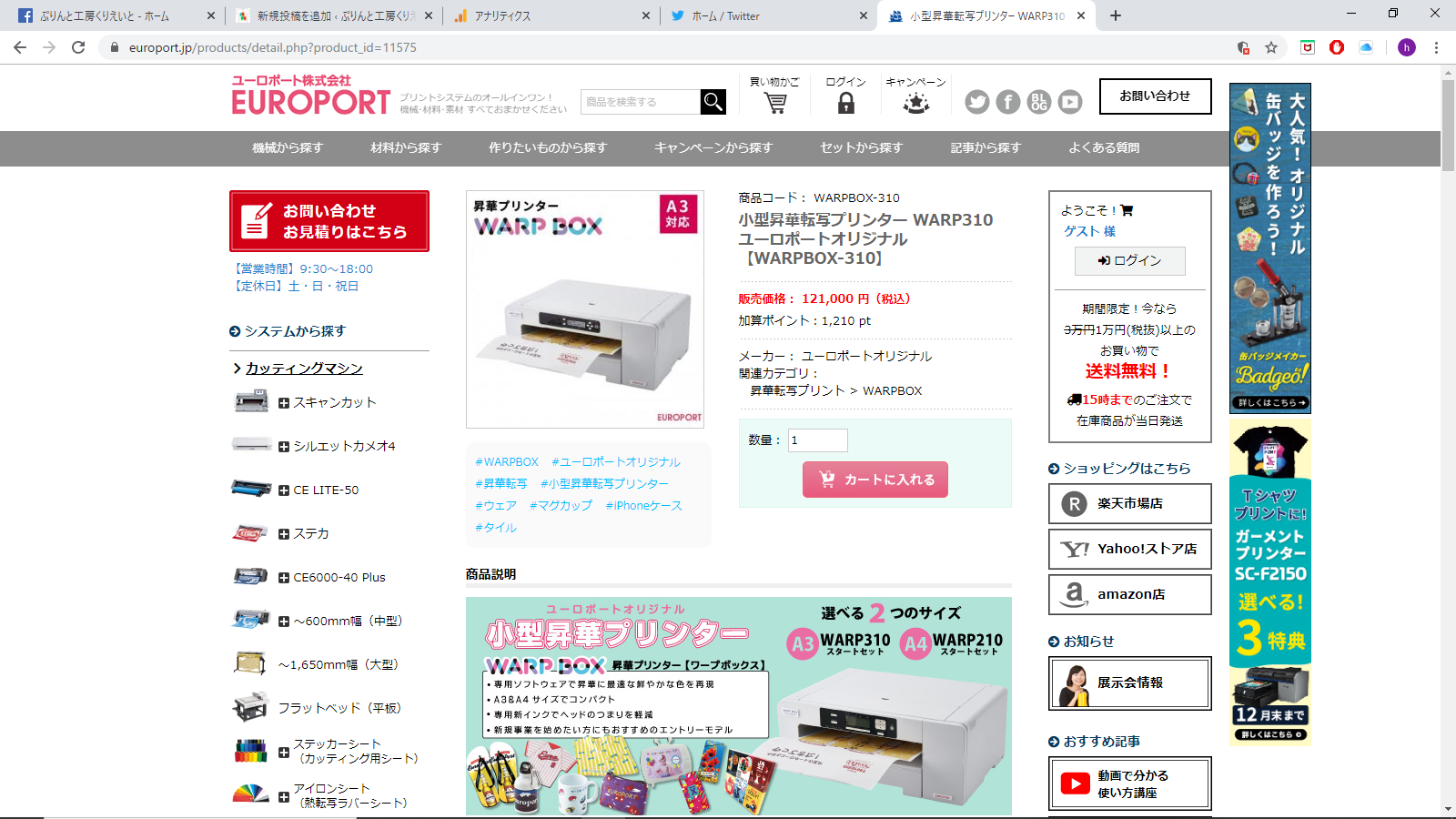The height and width of the screenshot is (819, 1456).
Task: Expand the シルエットカメオ4 plus toggle
Action: pos(284,447)
